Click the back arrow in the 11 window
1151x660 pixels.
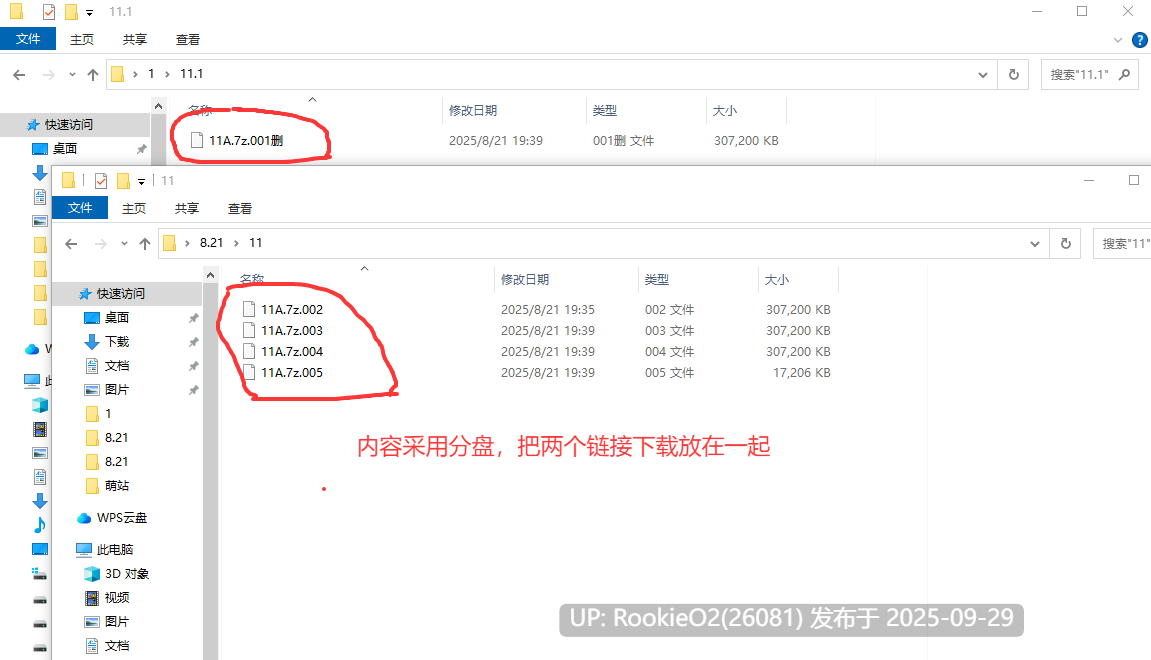click(71, 244)
